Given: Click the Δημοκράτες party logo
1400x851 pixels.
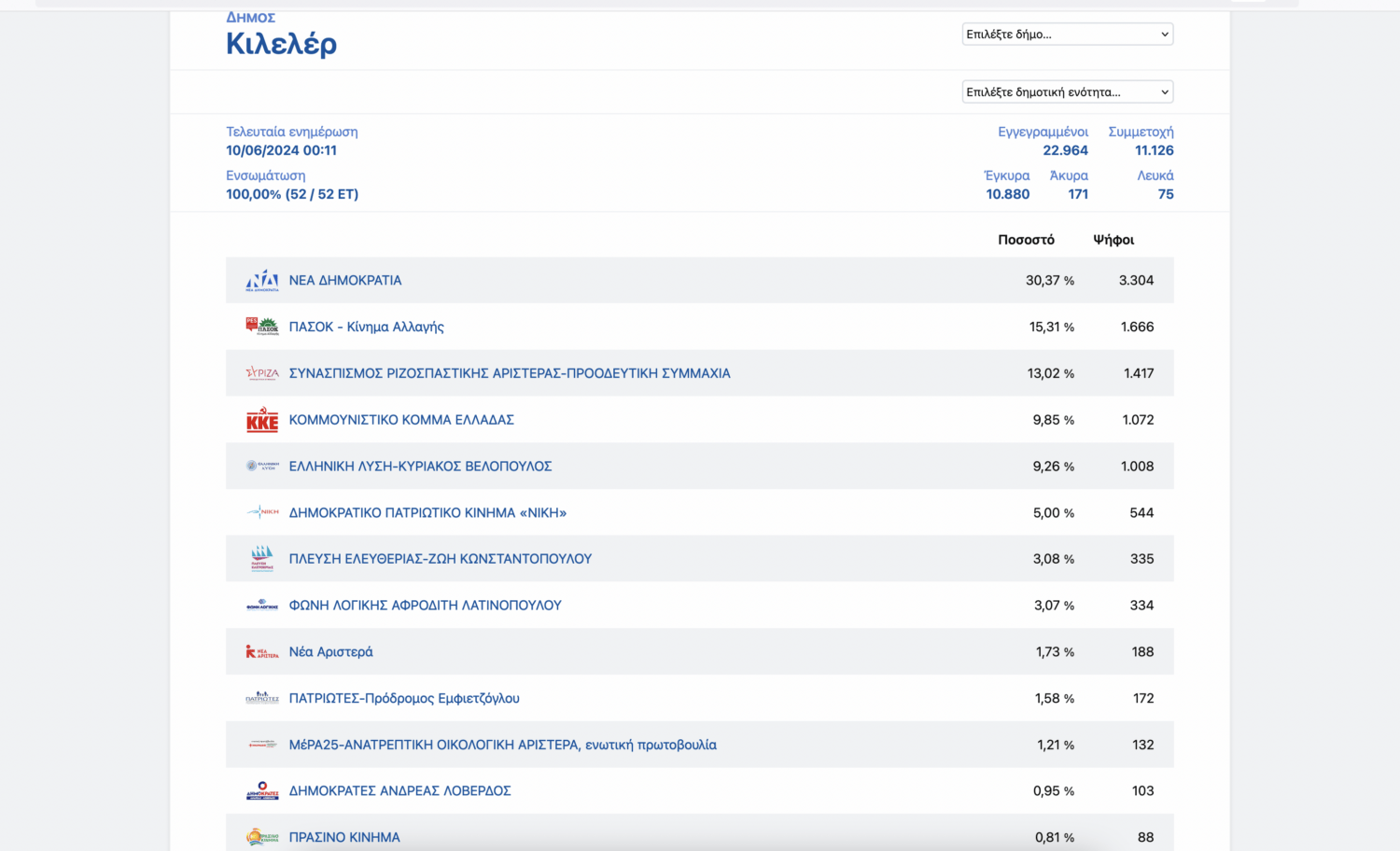Looking at the screenshot, I should pyautogui.click(x=262, y=790).
